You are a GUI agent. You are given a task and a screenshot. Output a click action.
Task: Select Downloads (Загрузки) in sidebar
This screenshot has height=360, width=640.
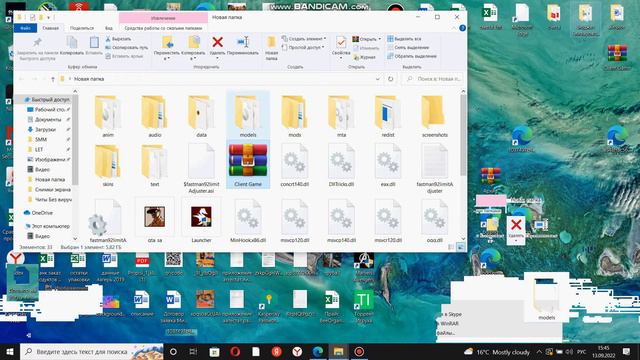(x=42, y=129)
